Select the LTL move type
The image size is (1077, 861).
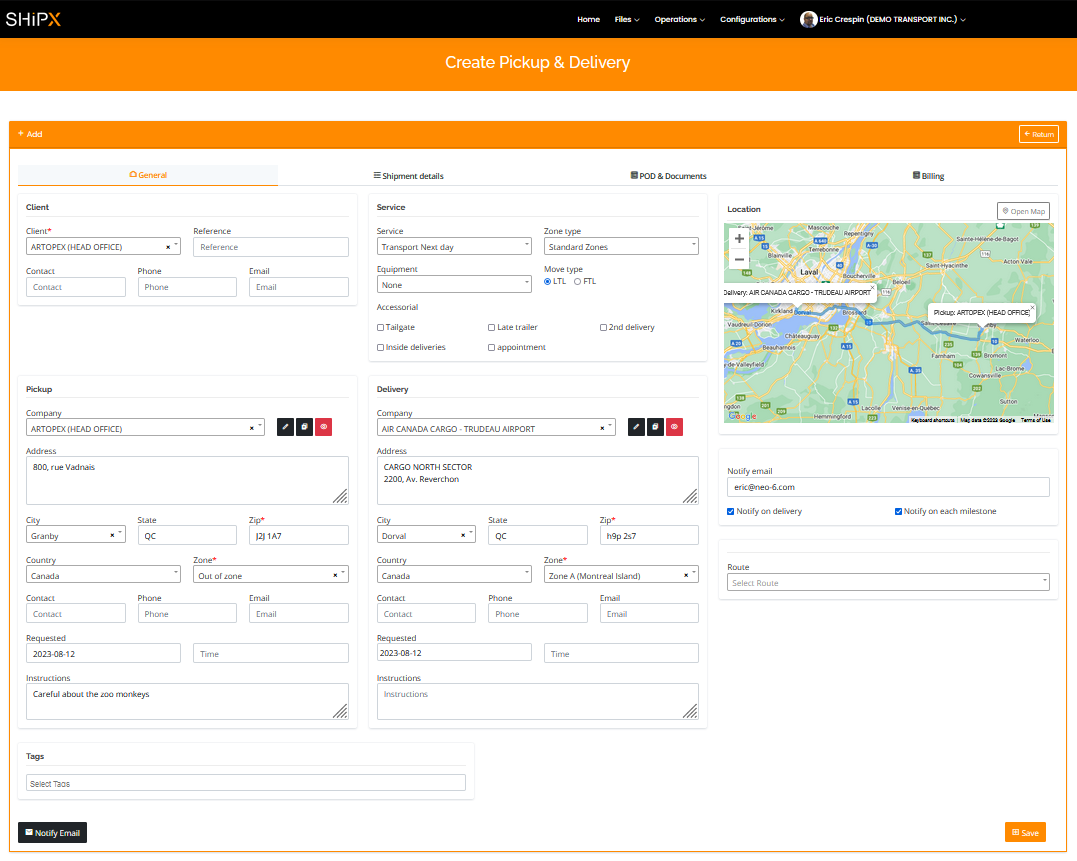pos(547,282)
